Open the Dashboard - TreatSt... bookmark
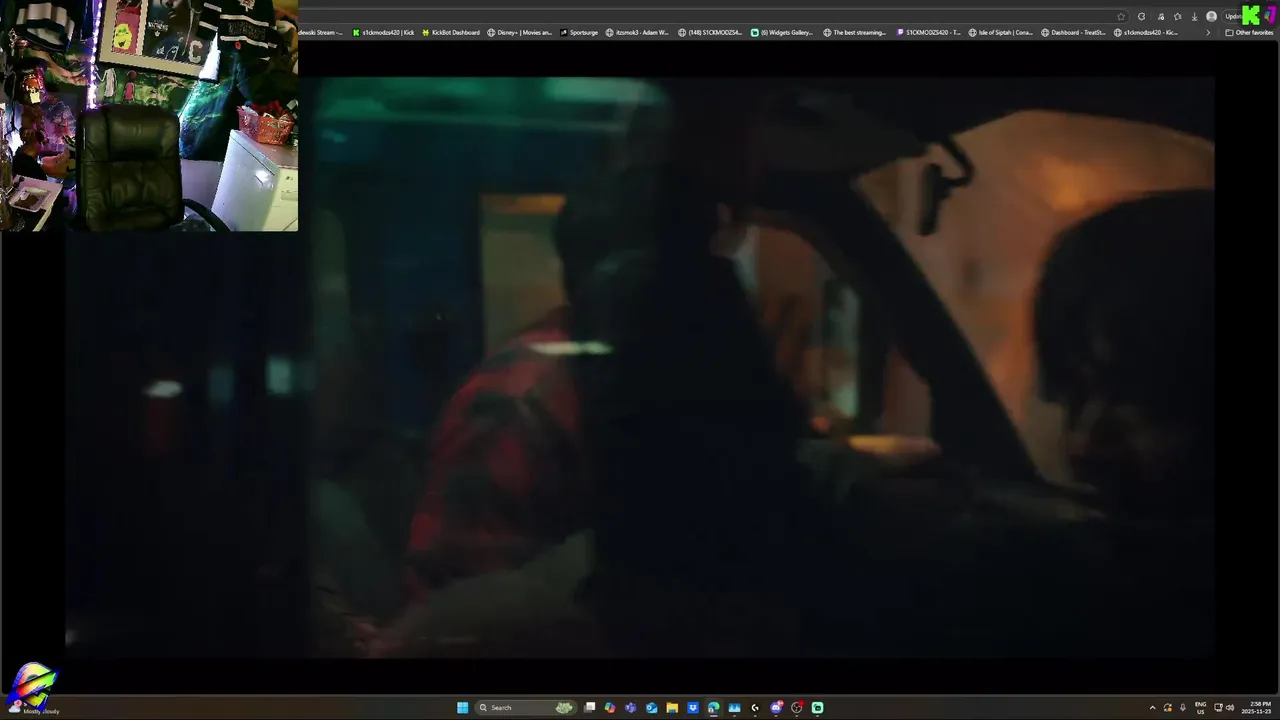Image resolution: width=1280 pixels, height=720 pixels. click(x=1074, y=32)
